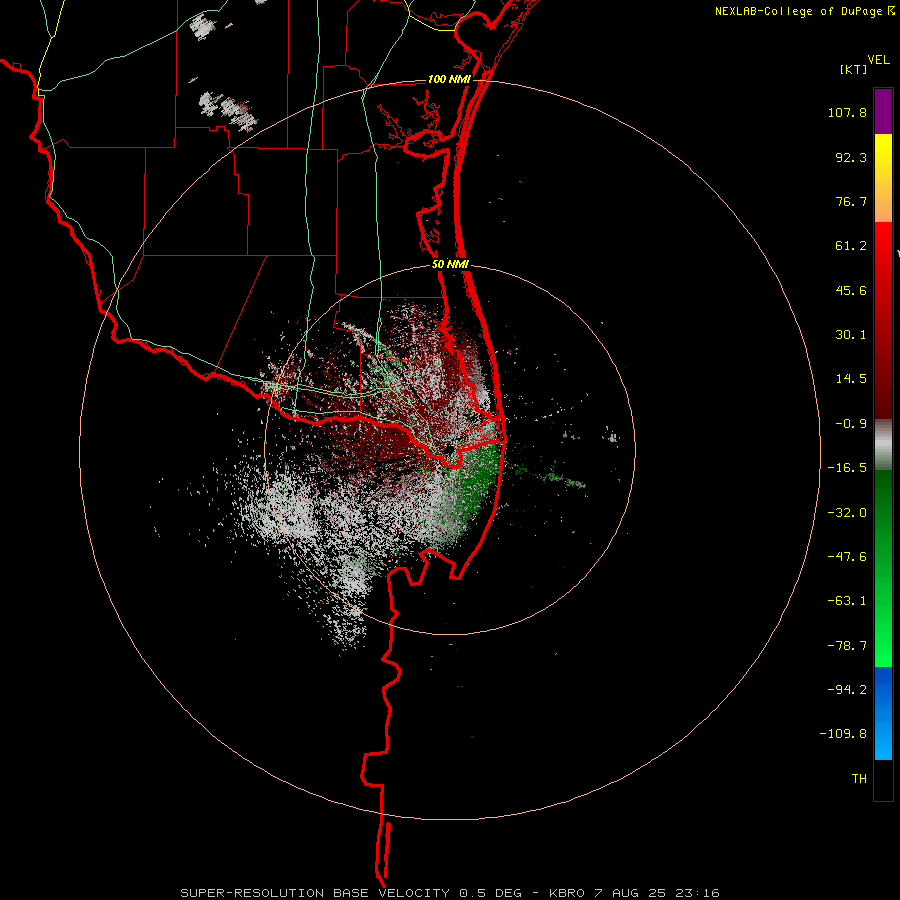
Task: Select the 45.6 velocity scale value
Action: tap(851, 290)
